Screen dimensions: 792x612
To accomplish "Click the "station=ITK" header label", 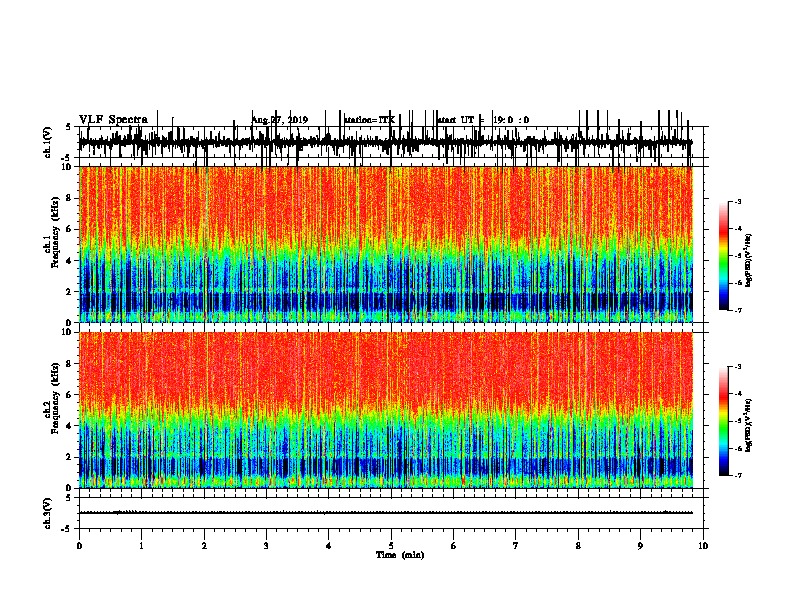I will tap(369, 120).
